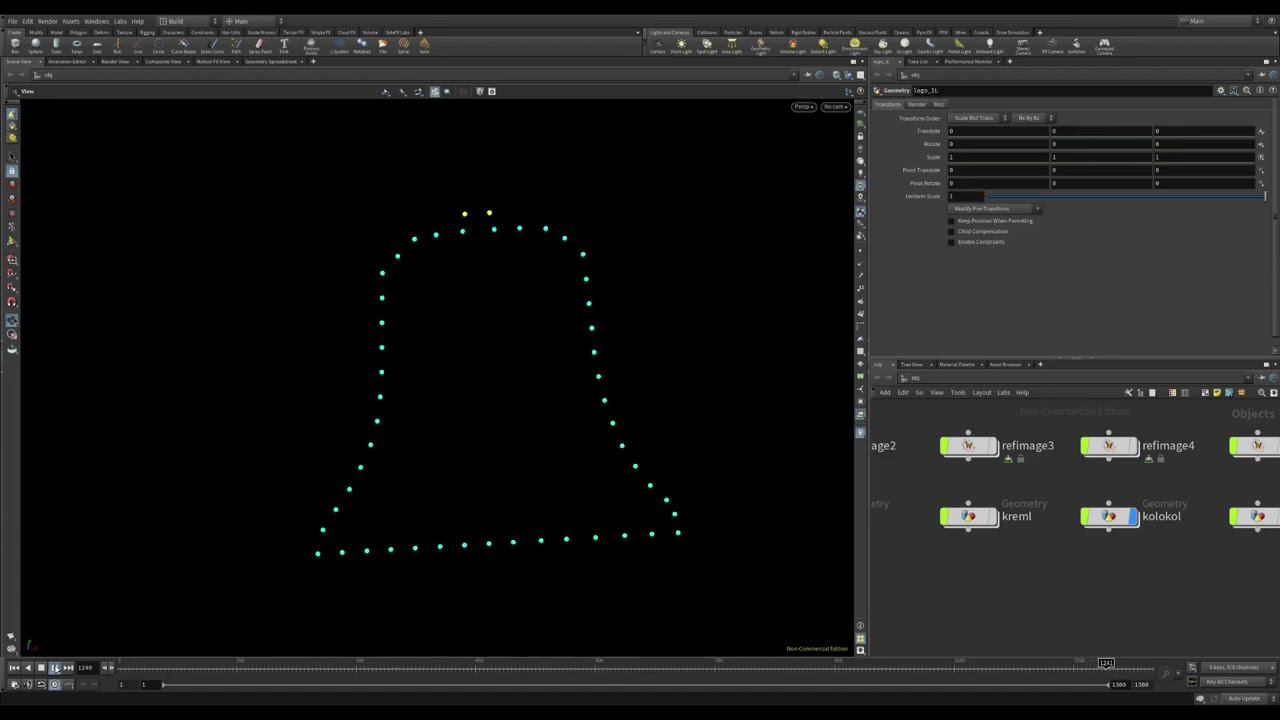Image resolution: width=1280 pixels, height=720 pixels.
Task: Expand the Modify Pre-Transform menu
Action: [996, 209]
